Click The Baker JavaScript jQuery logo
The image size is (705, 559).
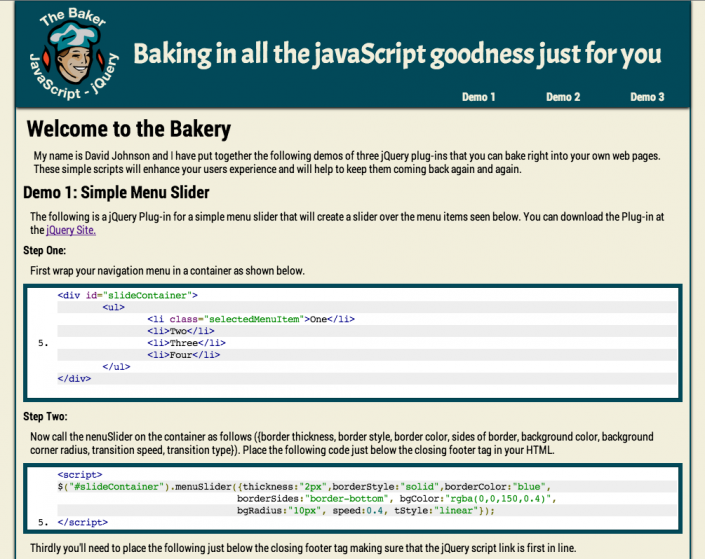coord(74,54)
